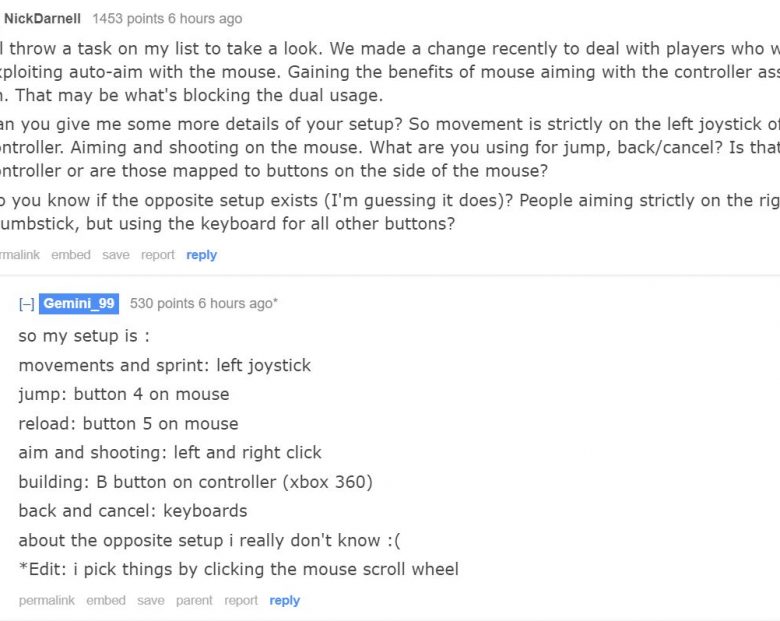780x621 pixels.
Task: Reply to Gemini_99's comment
Action: (285, 601)
